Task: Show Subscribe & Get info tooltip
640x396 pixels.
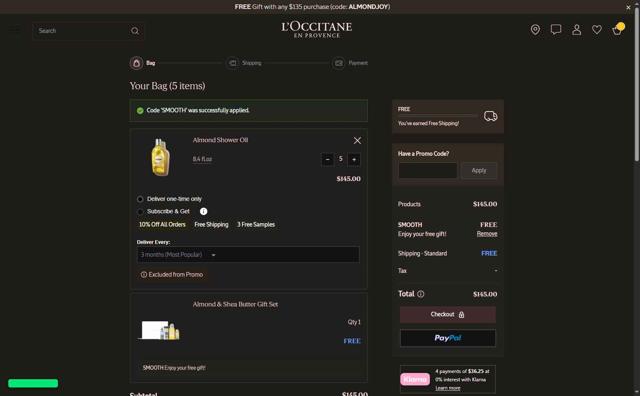Action: tap(203, 211)
